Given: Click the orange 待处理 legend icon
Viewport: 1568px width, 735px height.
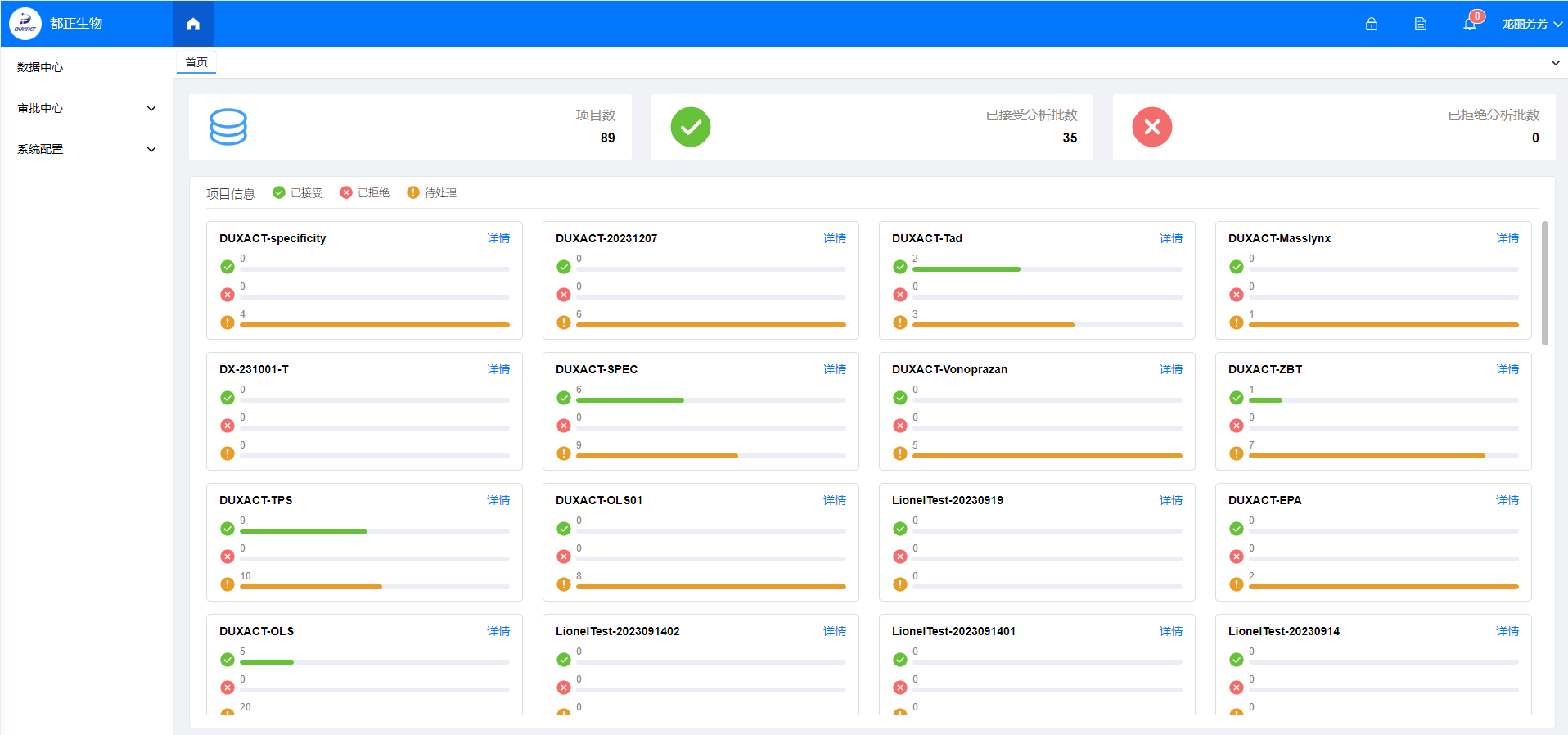Looking at the screenshot, I should point(413,192).
